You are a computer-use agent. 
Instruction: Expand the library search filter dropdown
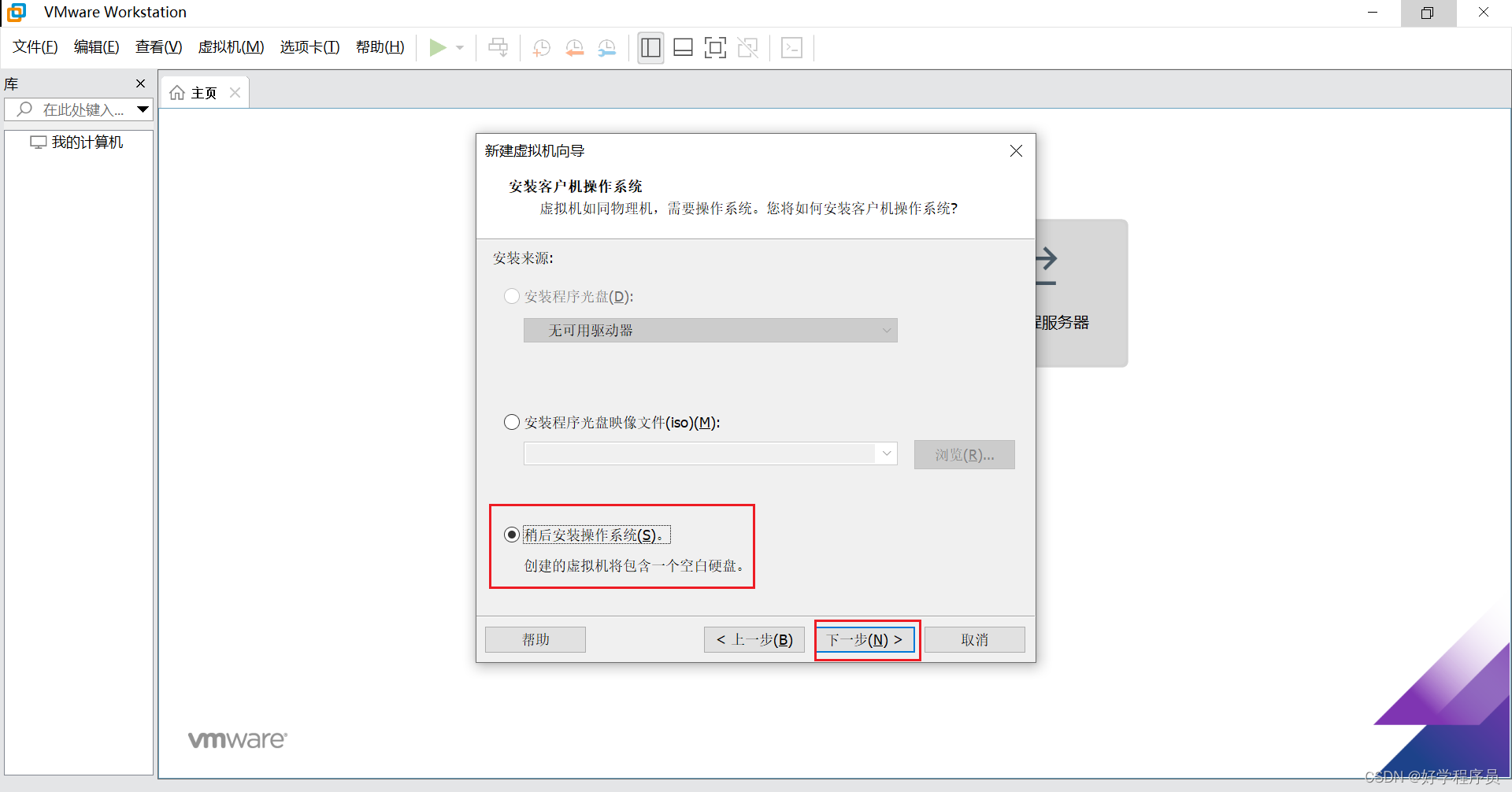[x=143, y=109]
